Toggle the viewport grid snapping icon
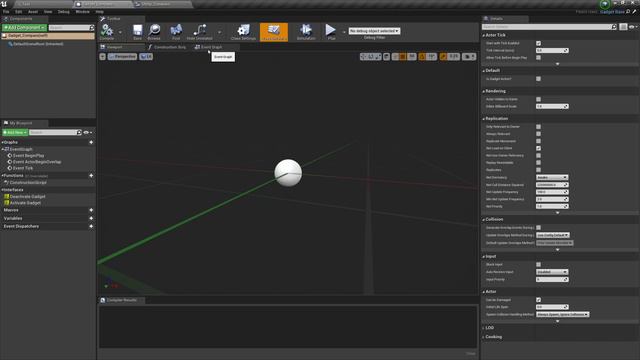 (402, 57)
